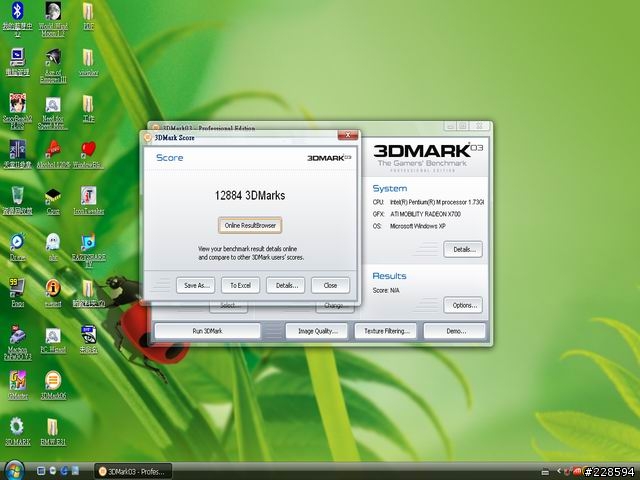Click the Online ResultBrowser button
Screen dimensions: 640x480
pos(250,225)
